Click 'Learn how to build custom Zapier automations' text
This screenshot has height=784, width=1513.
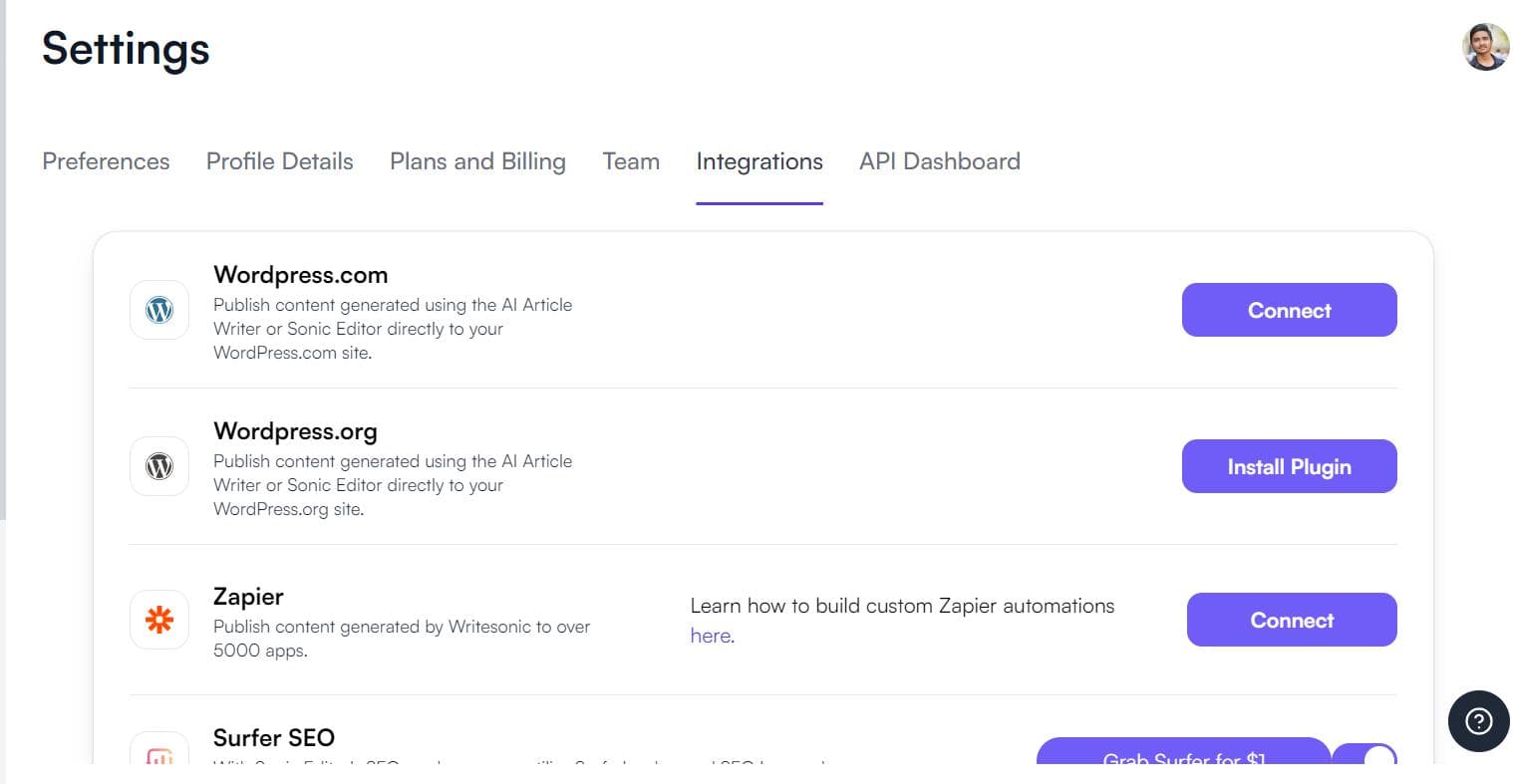(x=902, y=606)
